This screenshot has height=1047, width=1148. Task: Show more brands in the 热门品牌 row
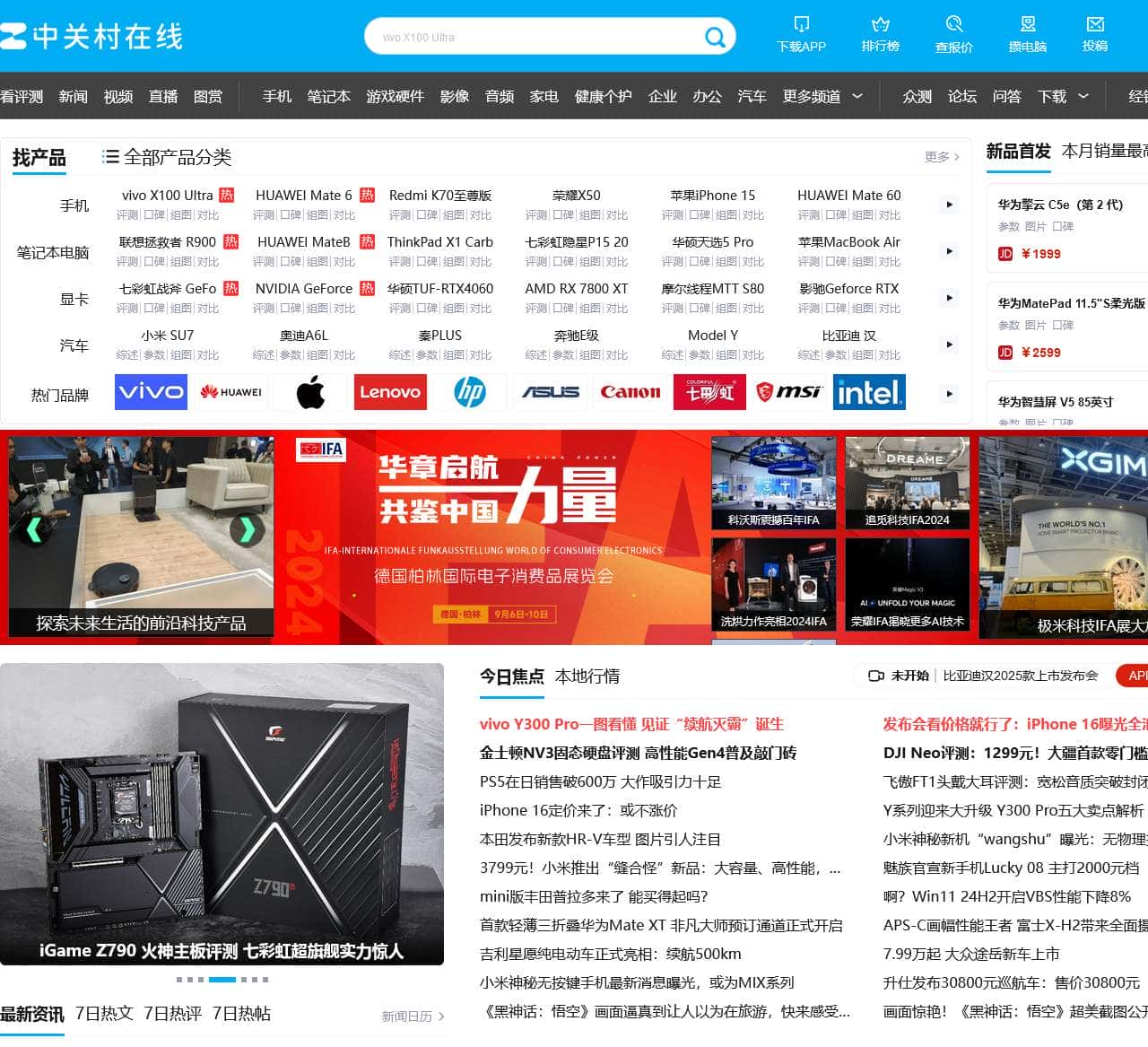(949, 393)
